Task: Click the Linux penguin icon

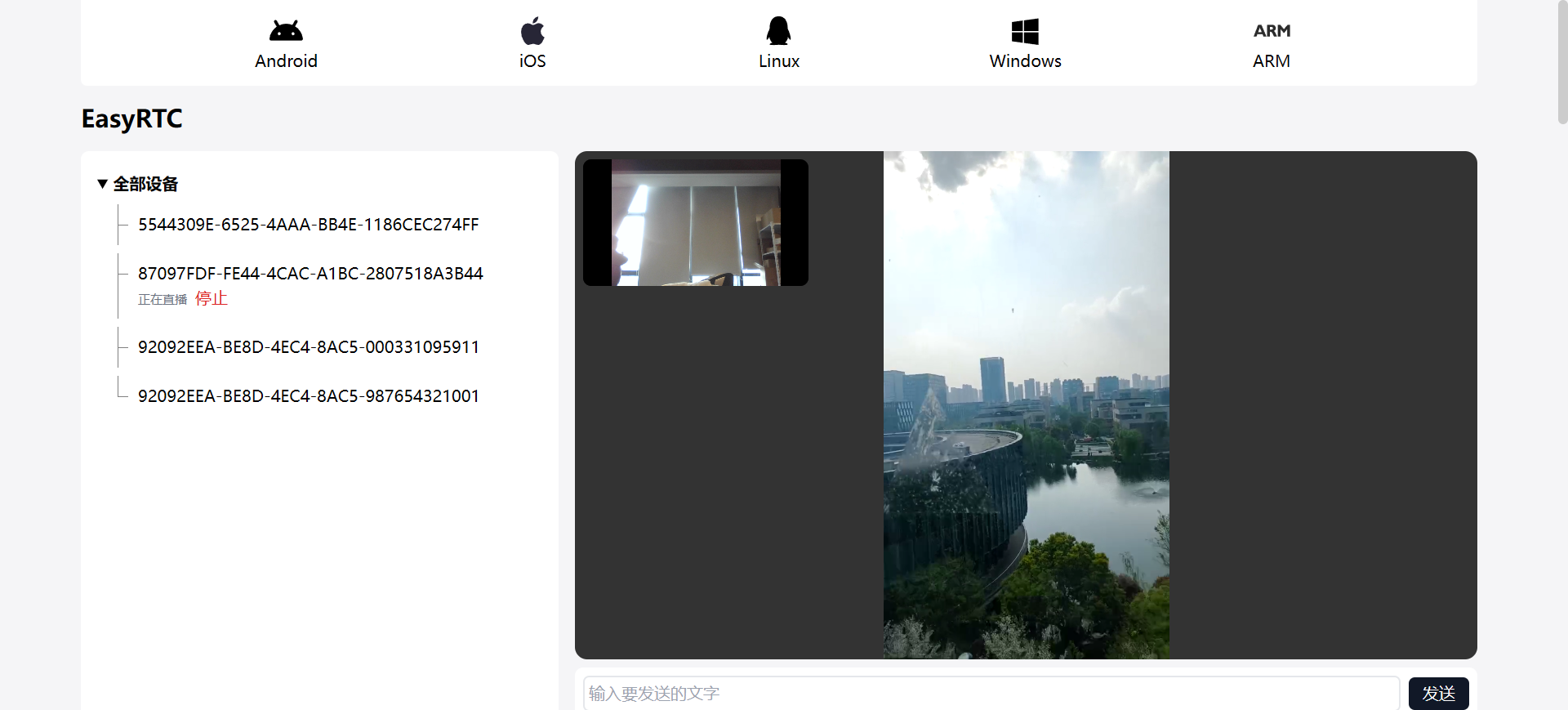Action: coord(778,31)
